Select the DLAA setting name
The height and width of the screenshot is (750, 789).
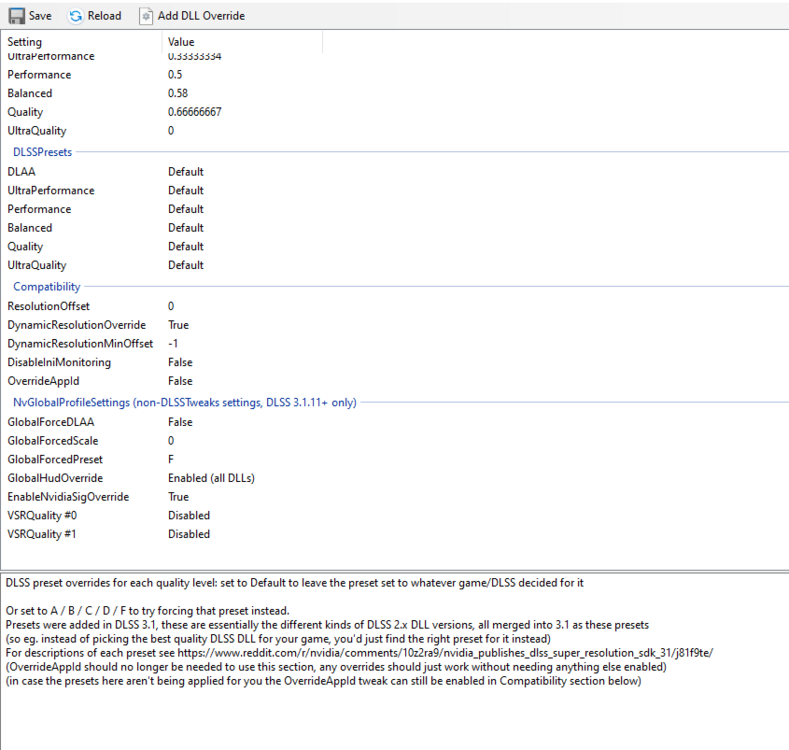pyautogui.click(x=21, y=172)
